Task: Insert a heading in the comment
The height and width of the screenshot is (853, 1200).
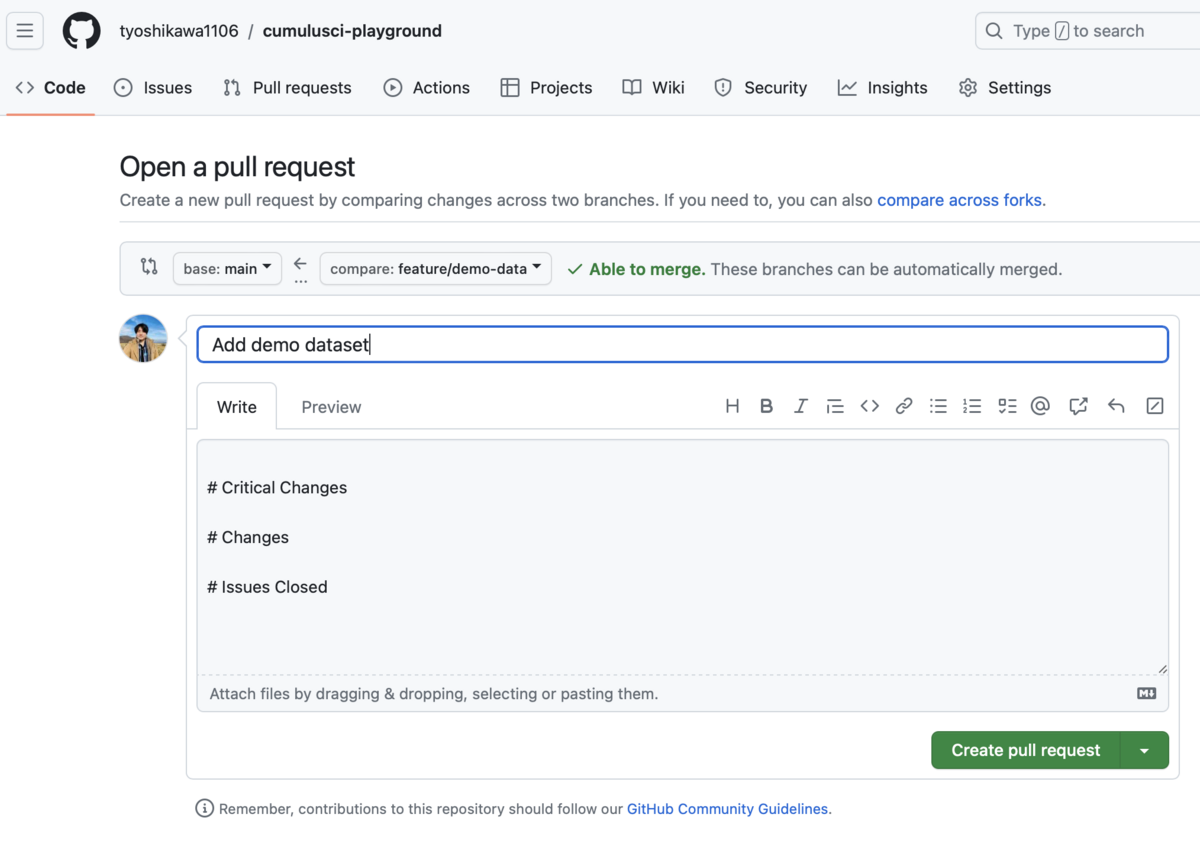Action: (x=732, y=406)
